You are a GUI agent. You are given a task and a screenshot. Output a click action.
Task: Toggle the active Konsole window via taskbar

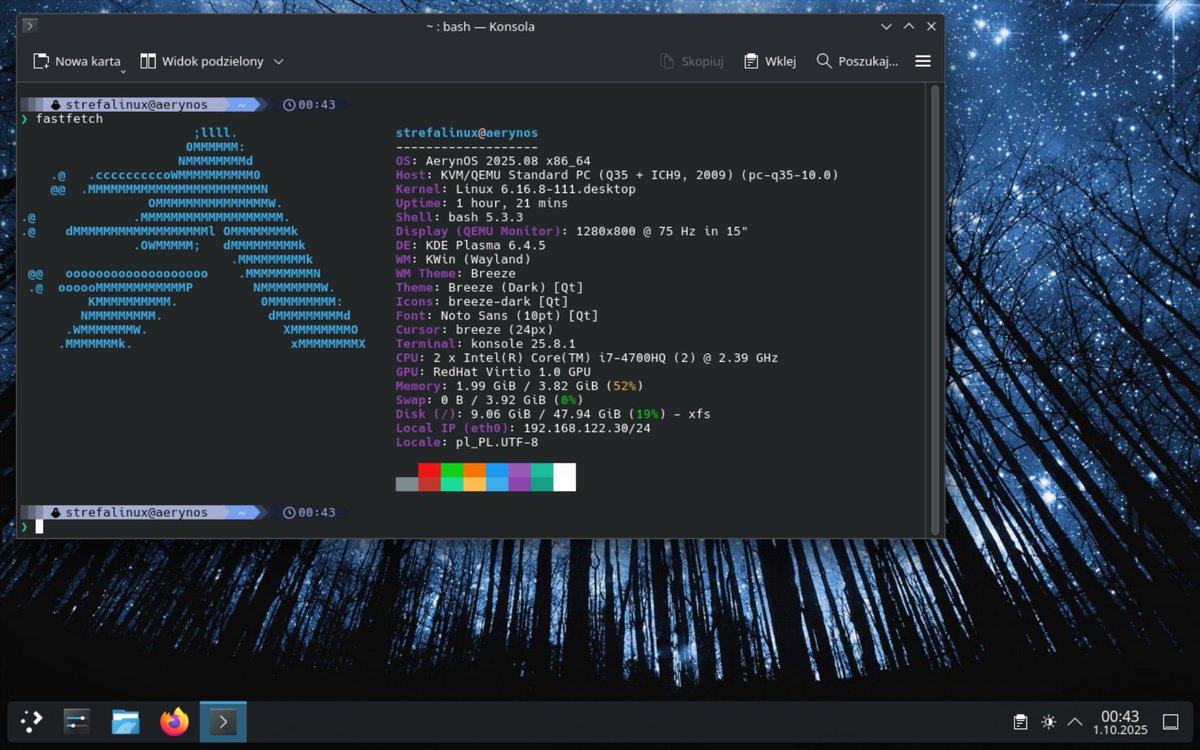222,721
